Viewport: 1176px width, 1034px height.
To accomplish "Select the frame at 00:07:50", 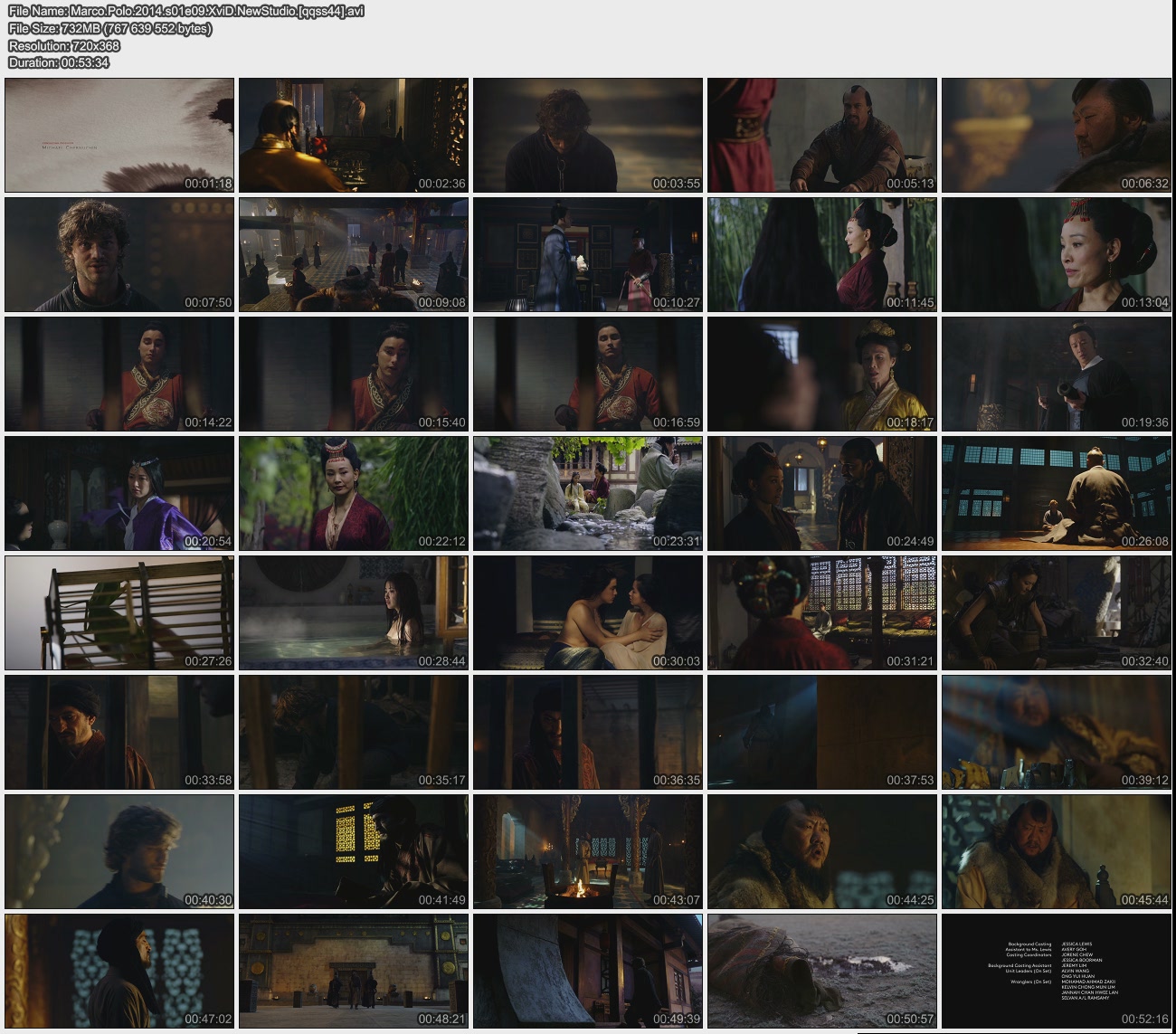I will (119, 254).
